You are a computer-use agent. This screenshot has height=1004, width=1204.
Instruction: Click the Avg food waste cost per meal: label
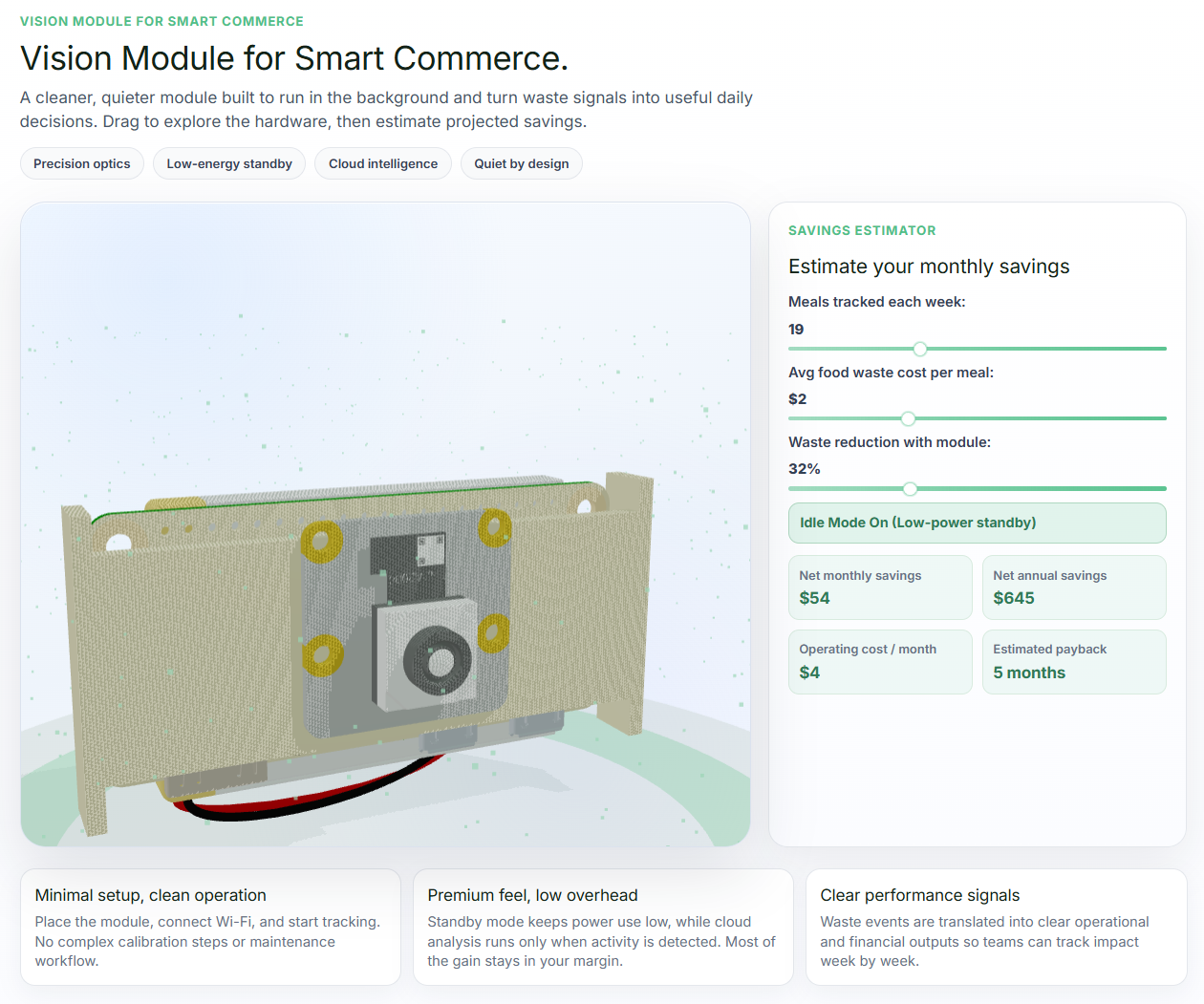click(891, 373)
